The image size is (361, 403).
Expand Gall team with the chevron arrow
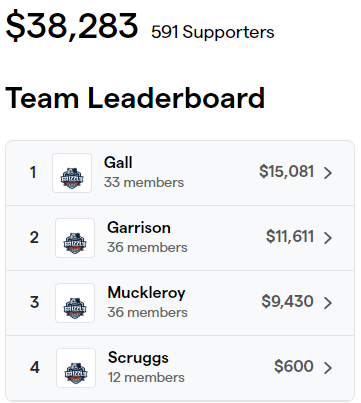tap(328, 173)
